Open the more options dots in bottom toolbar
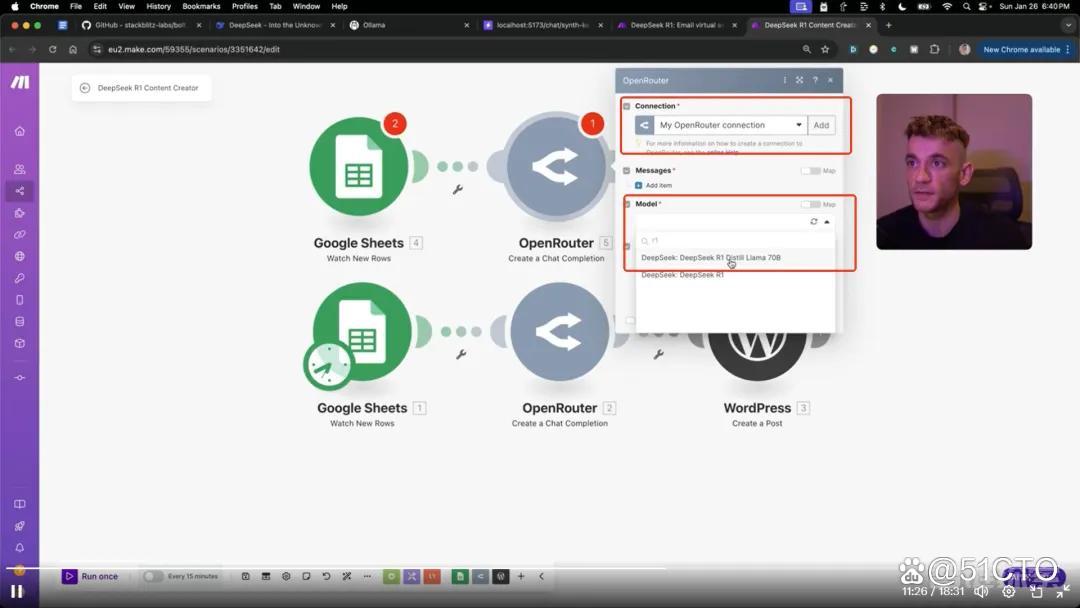Screen dimensions: 1080x608 point(367,576)
